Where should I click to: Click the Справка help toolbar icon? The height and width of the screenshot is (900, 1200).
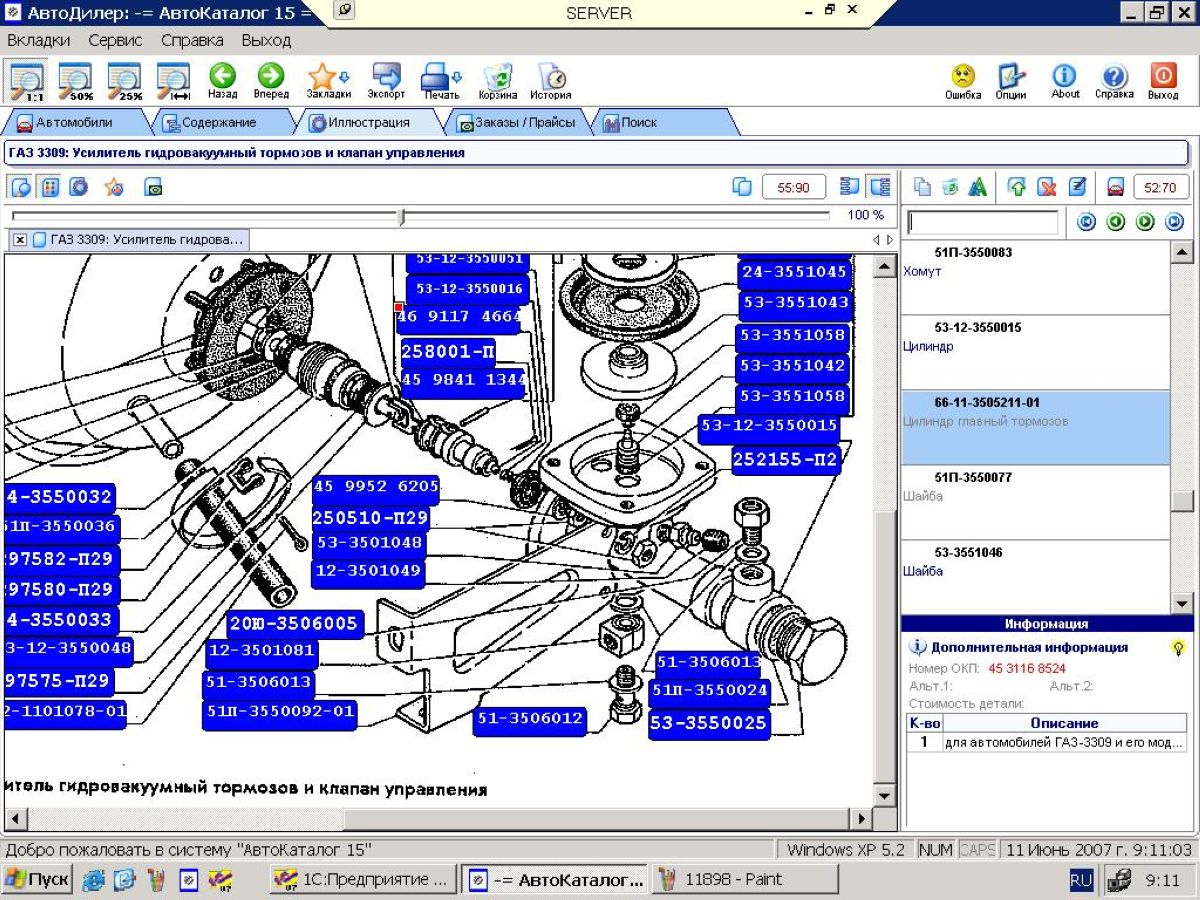coord(1114,80)
